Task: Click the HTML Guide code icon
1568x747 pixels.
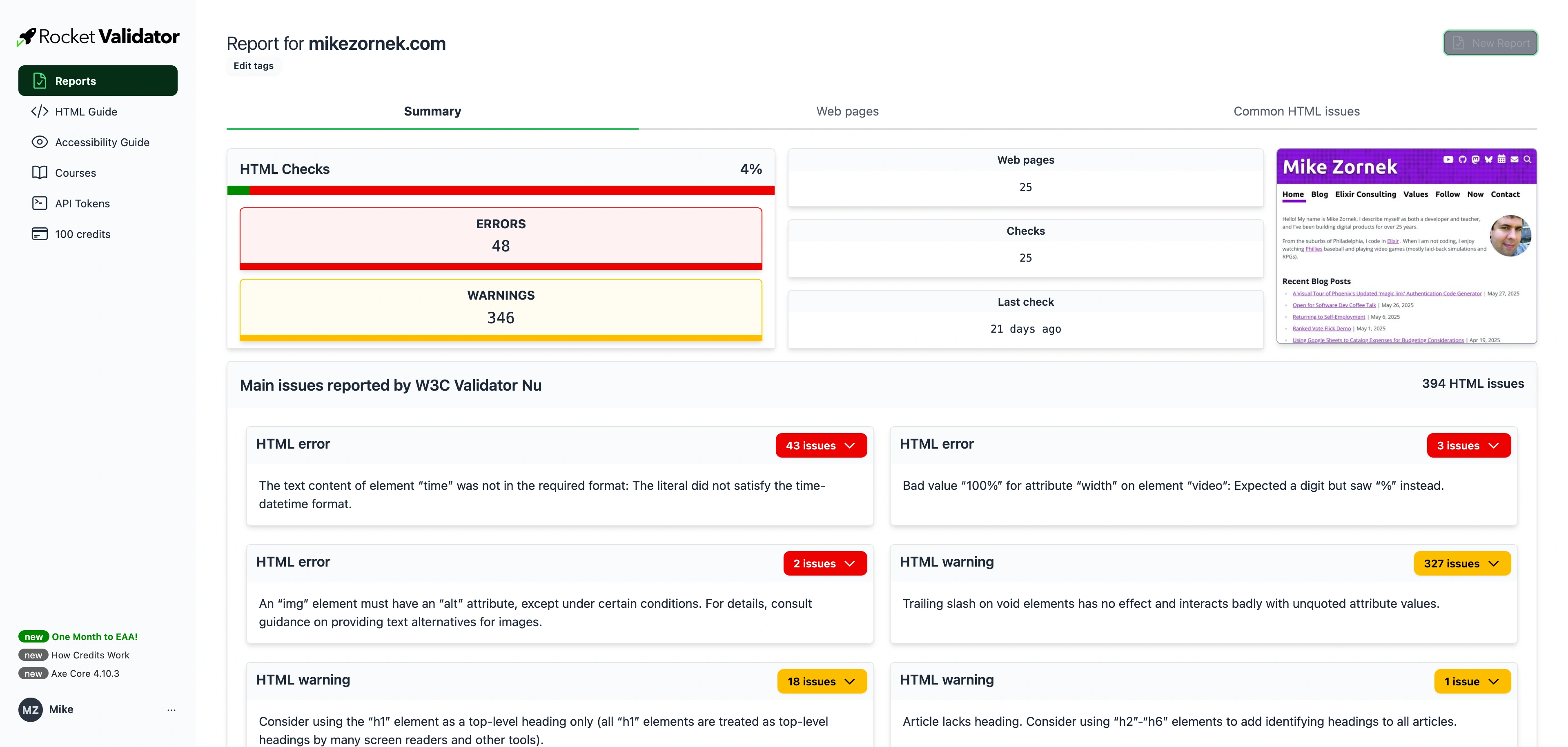Action: (x=40, y=111)
